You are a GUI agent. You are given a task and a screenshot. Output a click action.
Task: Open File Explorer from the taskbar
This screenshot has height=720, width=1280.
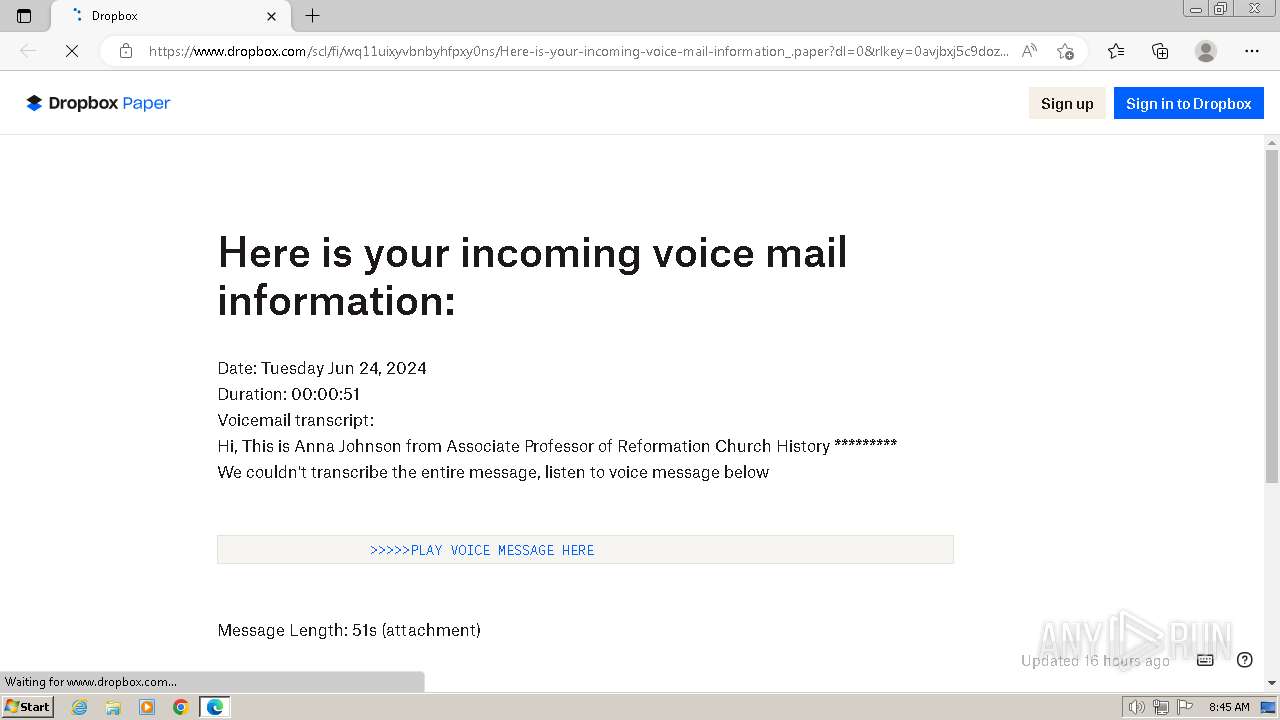(x=113, y=707)
